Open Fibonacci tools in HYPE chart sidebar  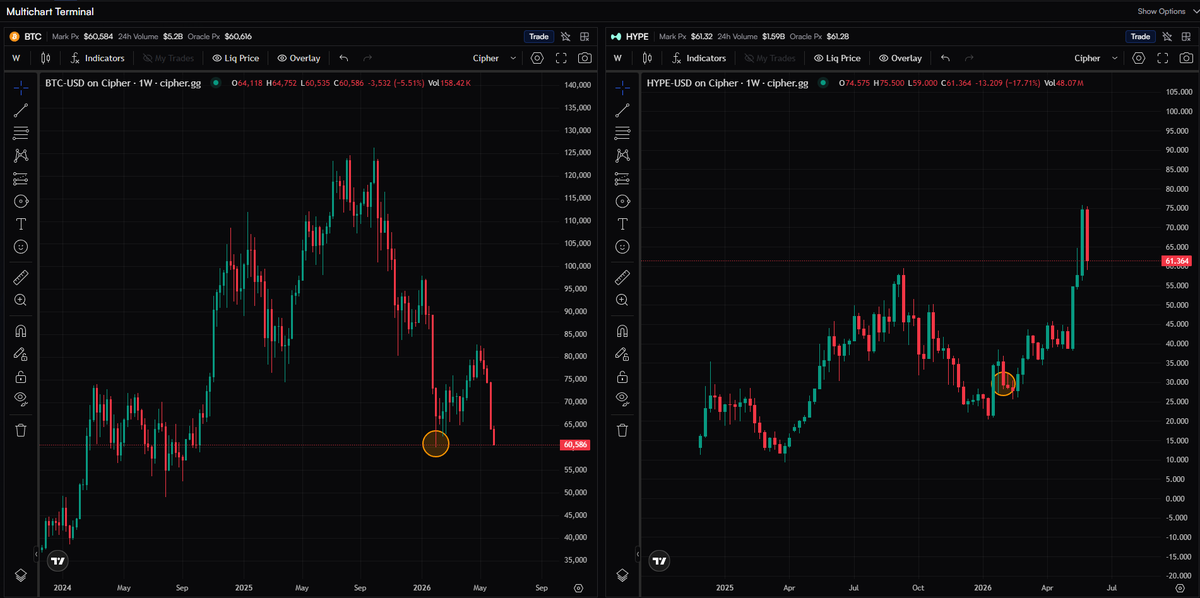(622, 133)
